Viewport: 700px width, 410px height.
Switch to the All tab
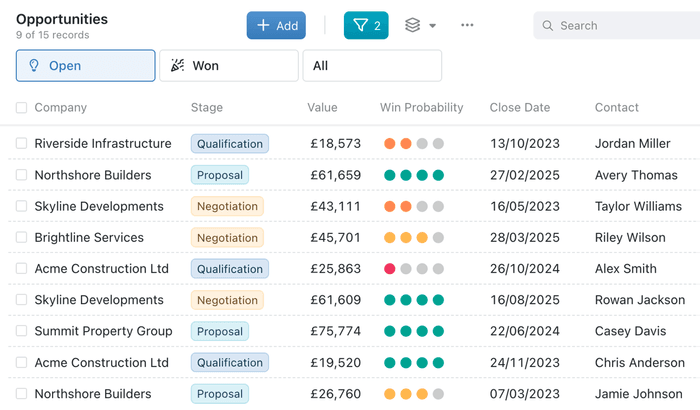point(372,66)
